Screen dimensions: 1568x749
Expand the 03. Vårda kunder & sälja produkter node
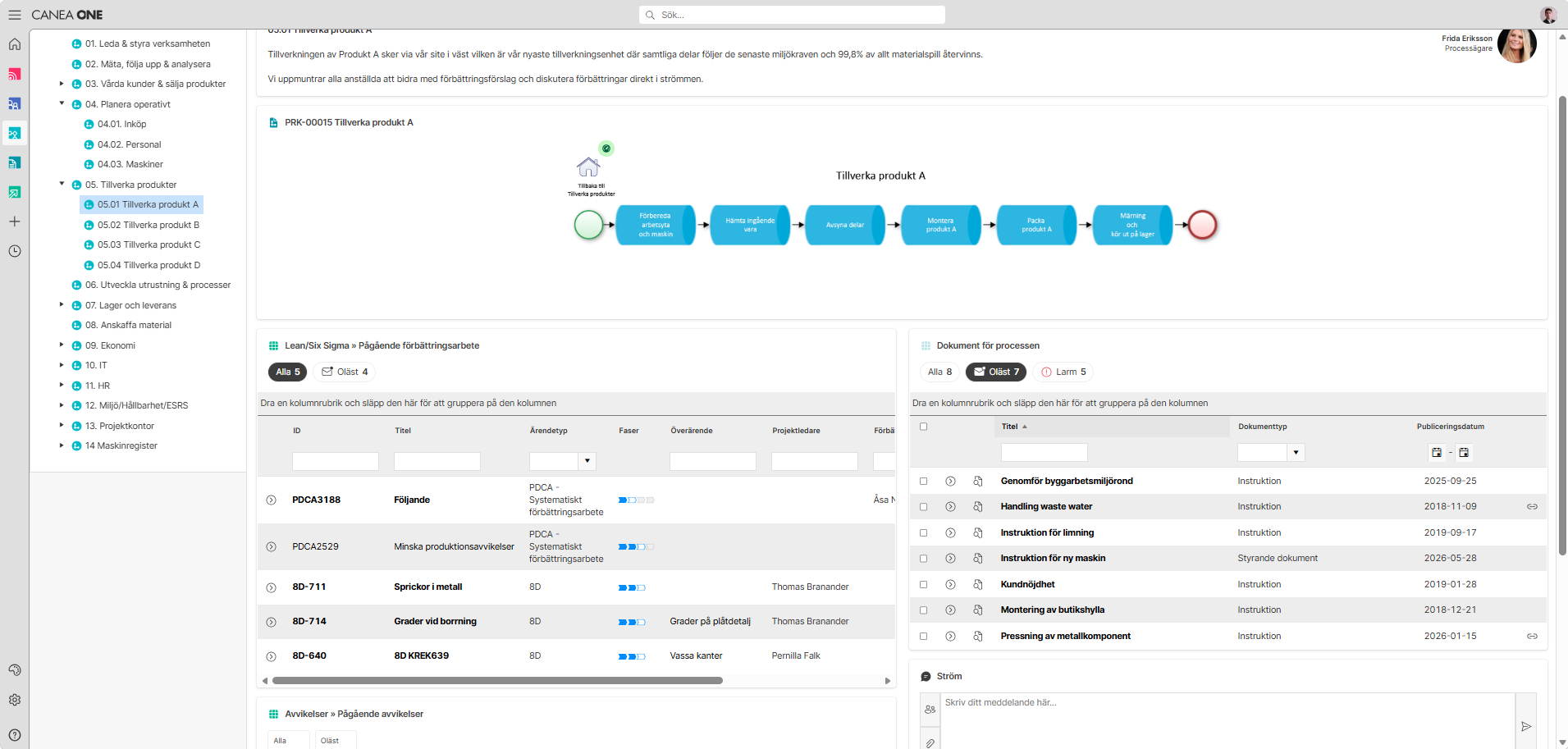pyautogui.click(x=62, y=84)
